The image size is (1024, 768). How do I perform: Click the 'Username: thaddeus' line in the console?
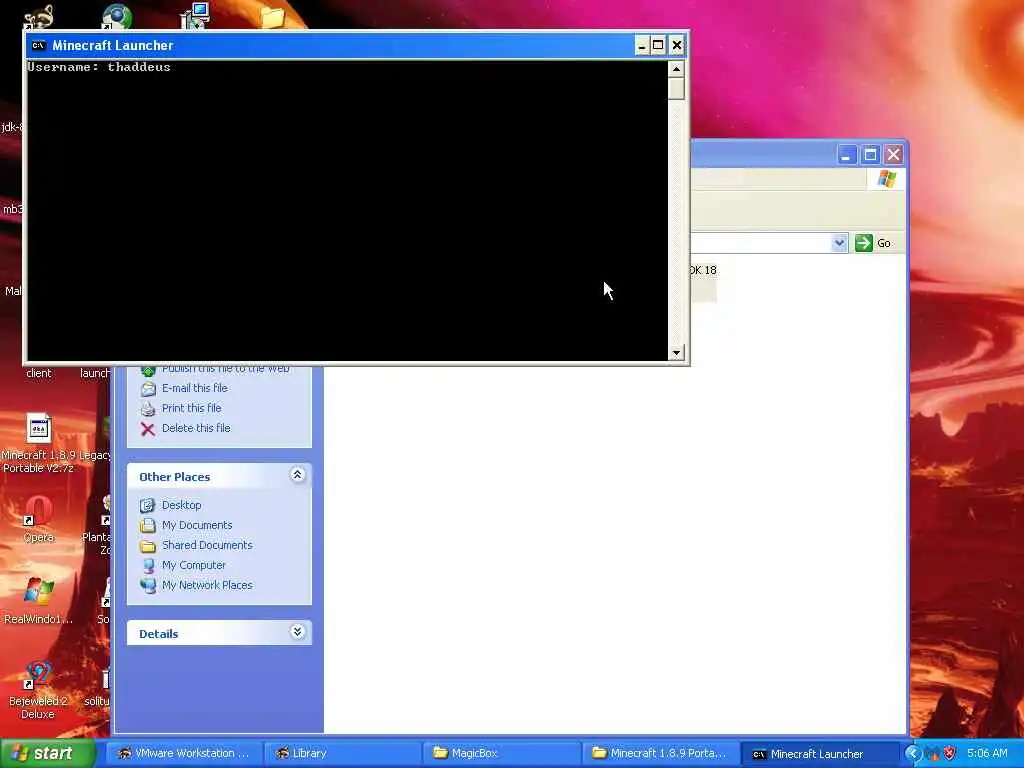point(99,67)
